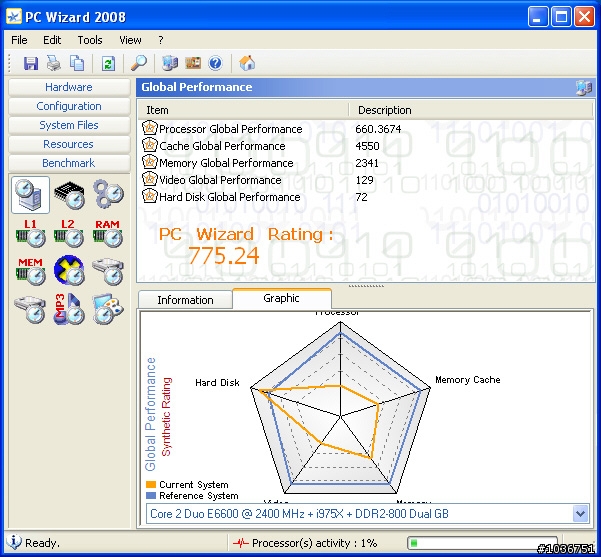Screen dimensions: 601x557
Task: Open the Tools menu
Action: tap(90, 40)
